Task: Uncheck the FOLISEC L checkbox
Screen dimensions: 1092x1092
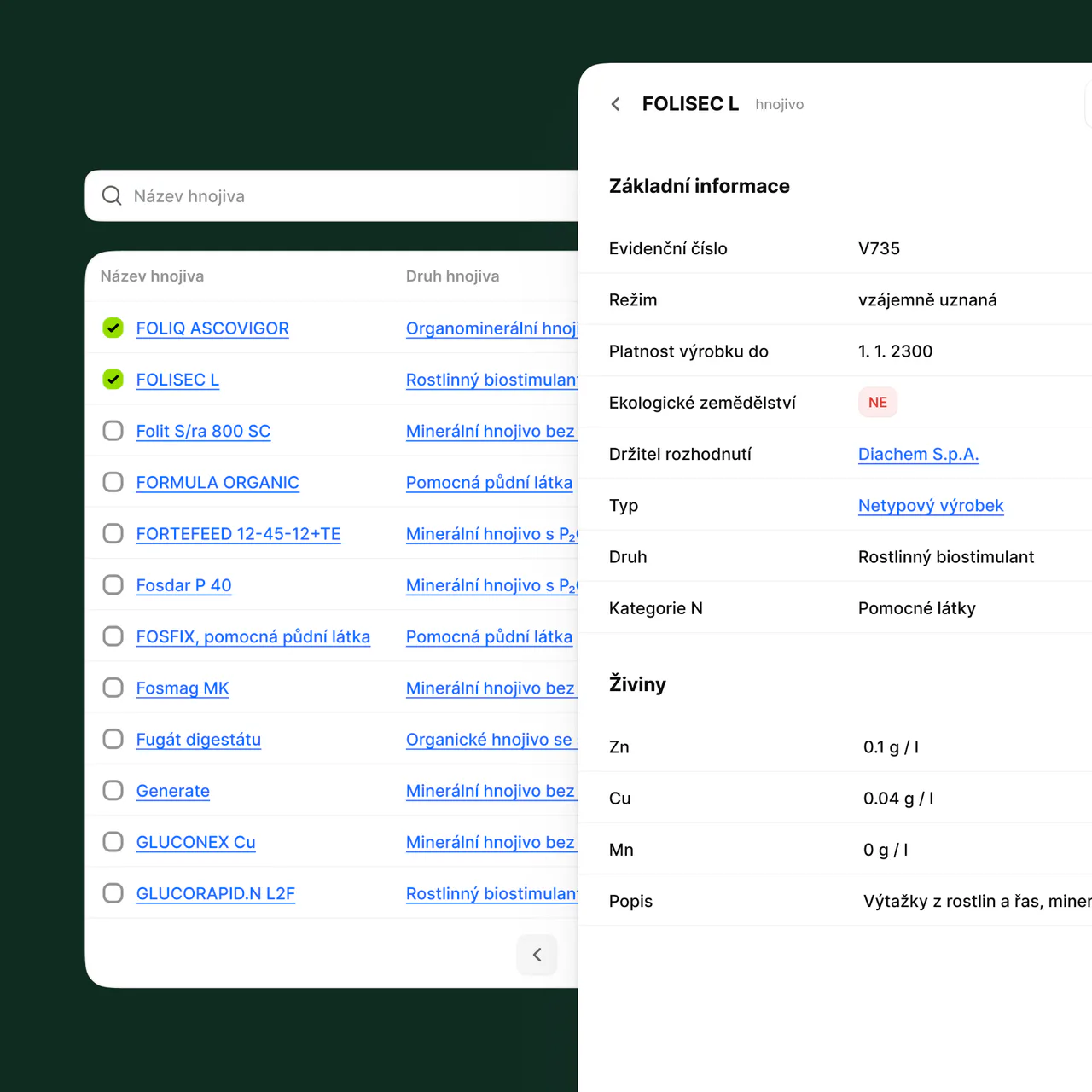Action: pyautogui.click(x=113, y=379)
